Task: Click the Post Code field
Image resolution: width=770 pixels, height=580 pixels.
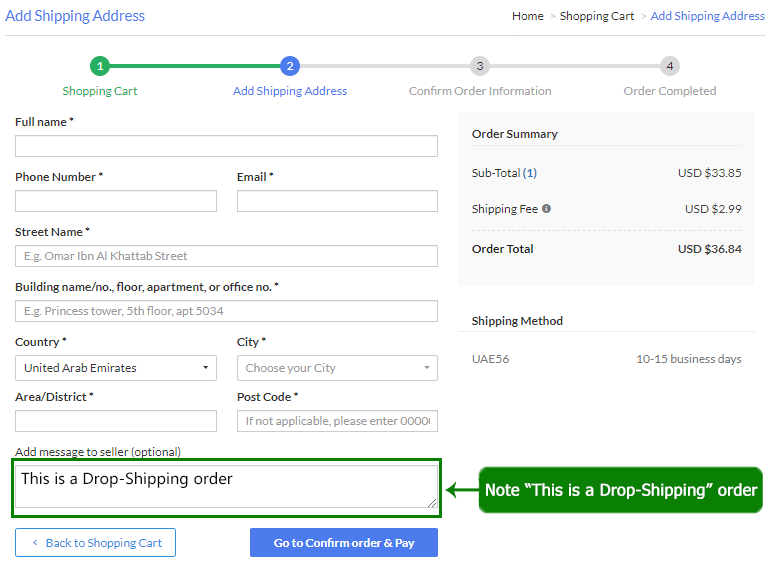Action: click(x=337, y=421)
